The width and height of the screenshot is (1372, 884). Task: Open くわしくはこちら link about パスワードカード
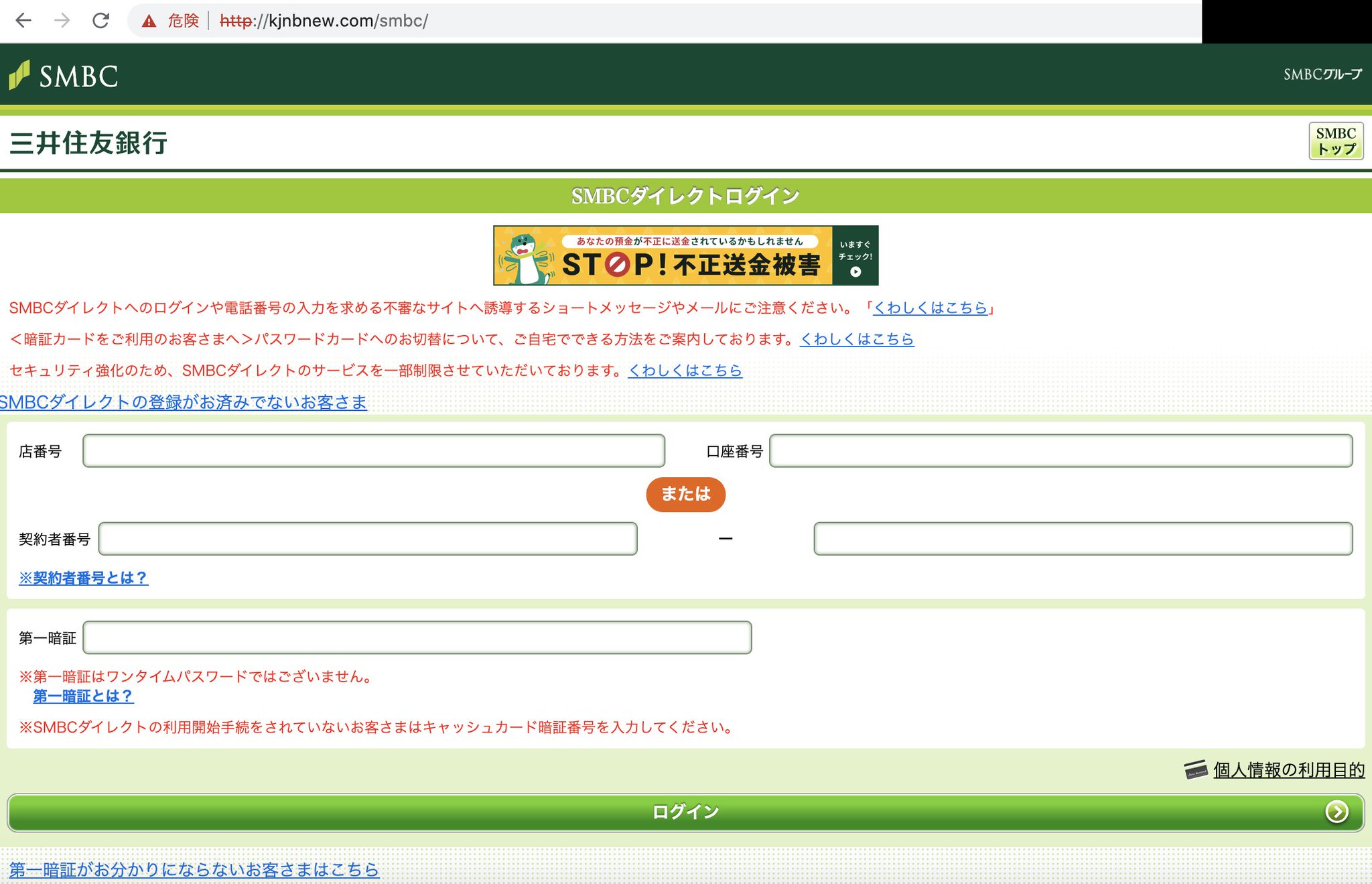click(x=857, y=339)
